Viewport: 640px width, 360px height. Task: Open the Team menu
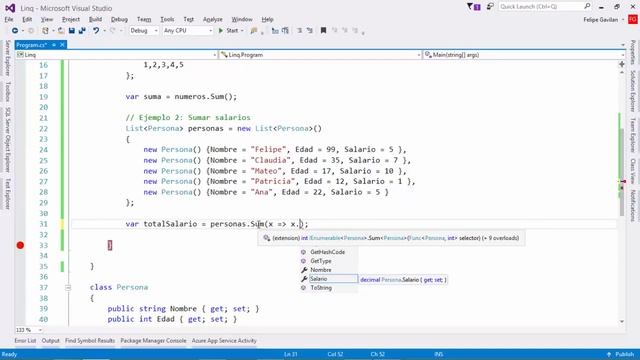tap(144, 19)
